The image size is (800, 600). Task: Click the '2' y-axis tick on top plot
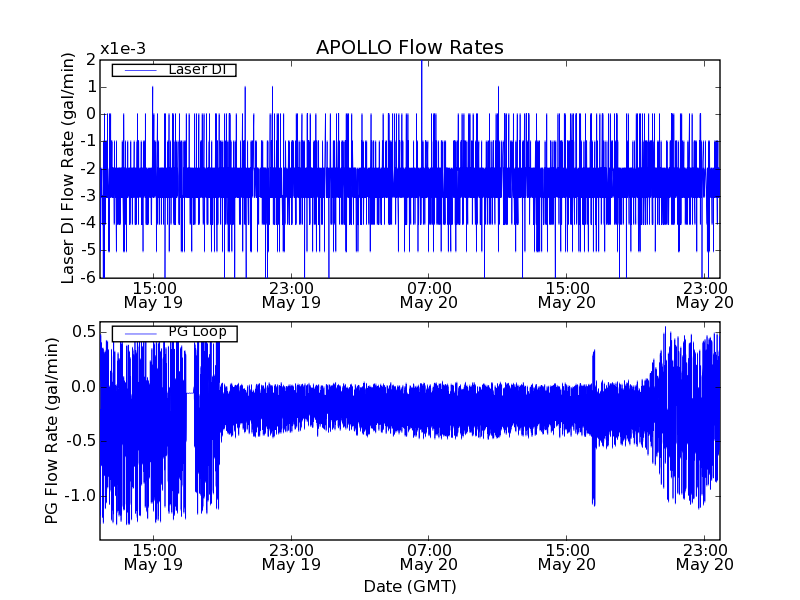tap(90, 60)
